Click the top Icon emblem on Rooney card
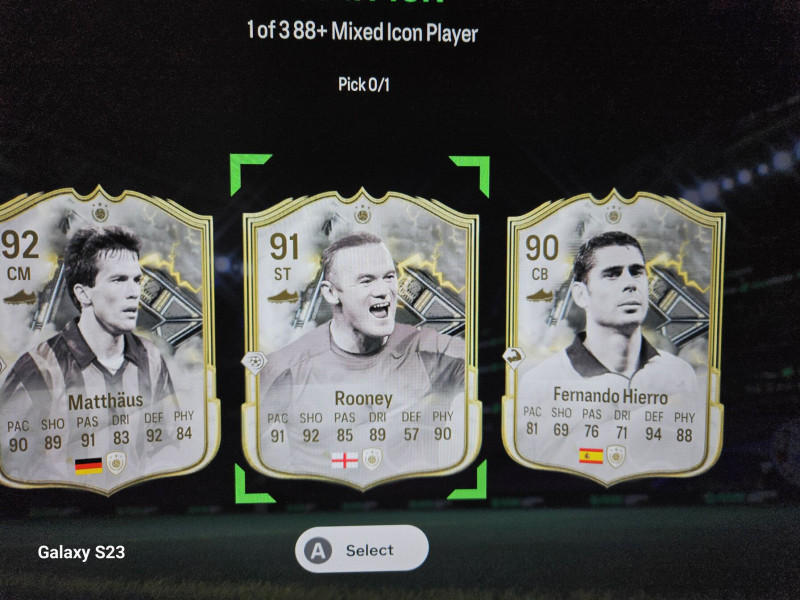Image resolution: width=800 pixels, height=600 pixels. tap(363, 214)
